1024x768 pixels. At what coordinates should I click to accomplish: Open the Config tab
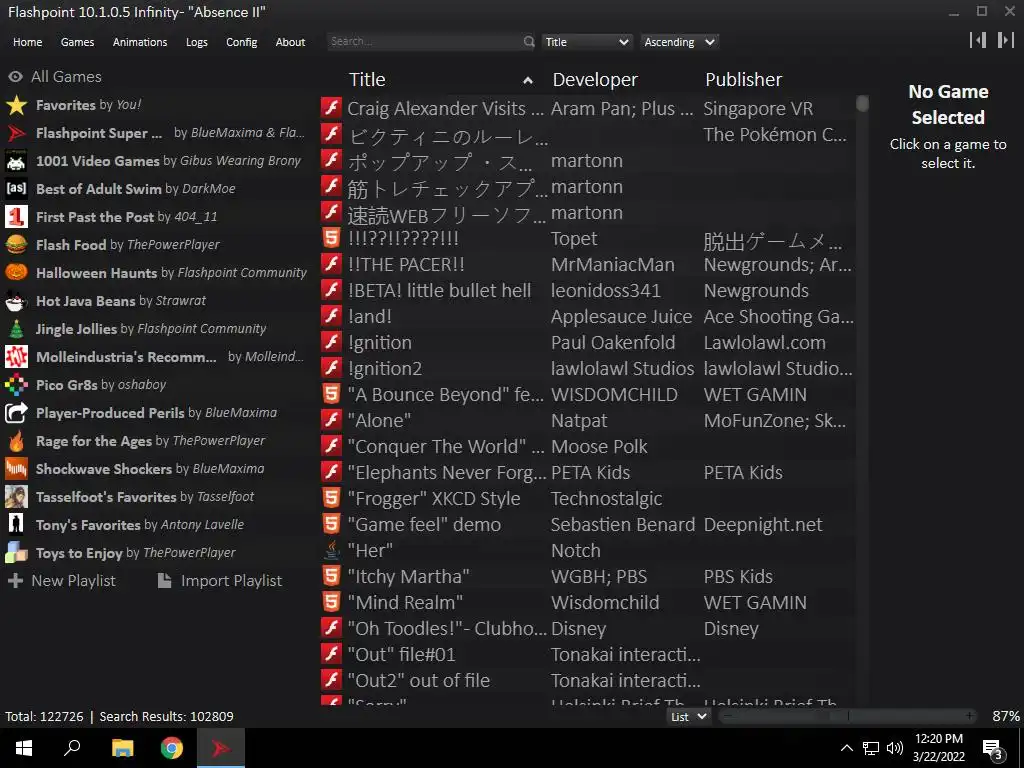[x=242, y=42]
